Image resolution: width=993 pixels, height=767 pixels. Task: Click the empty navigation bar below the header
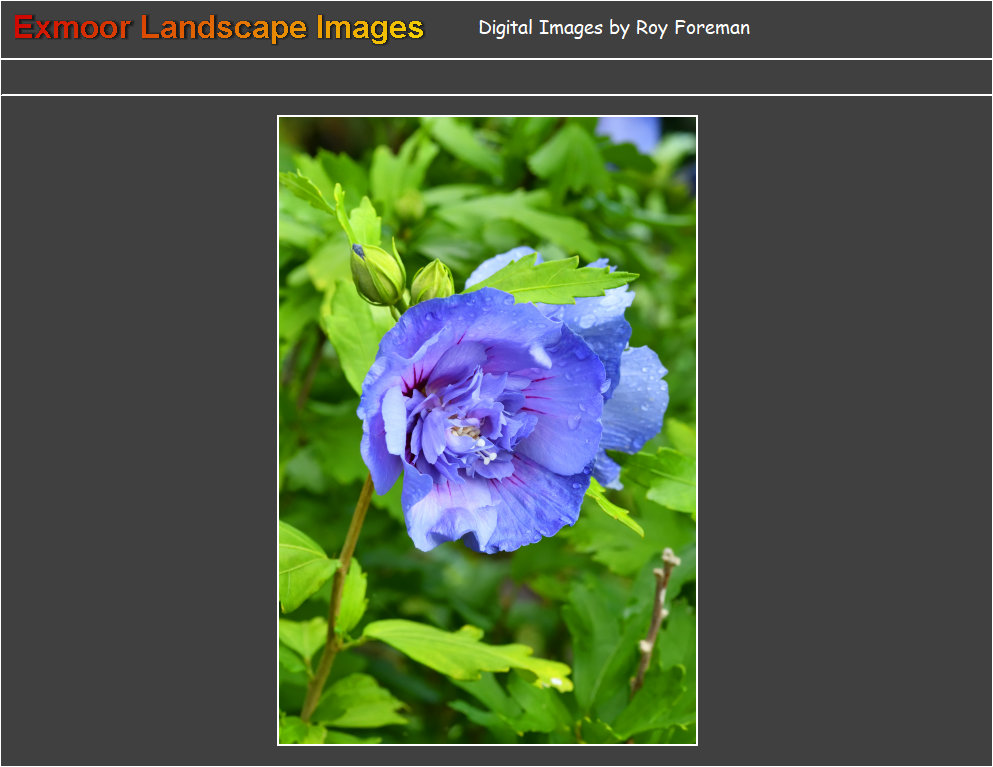pyautogui.click(x=496, y=77)
